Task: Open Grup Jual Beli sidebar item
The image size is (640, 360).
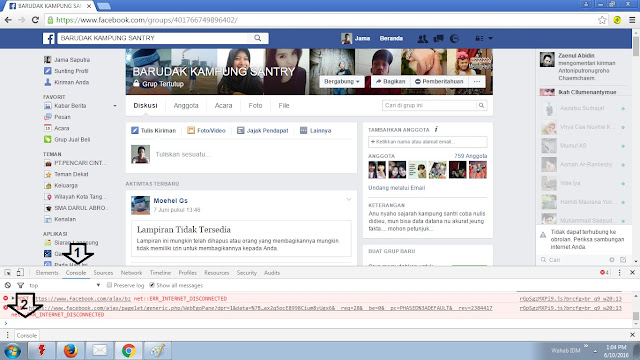Action: coord(67,139)
